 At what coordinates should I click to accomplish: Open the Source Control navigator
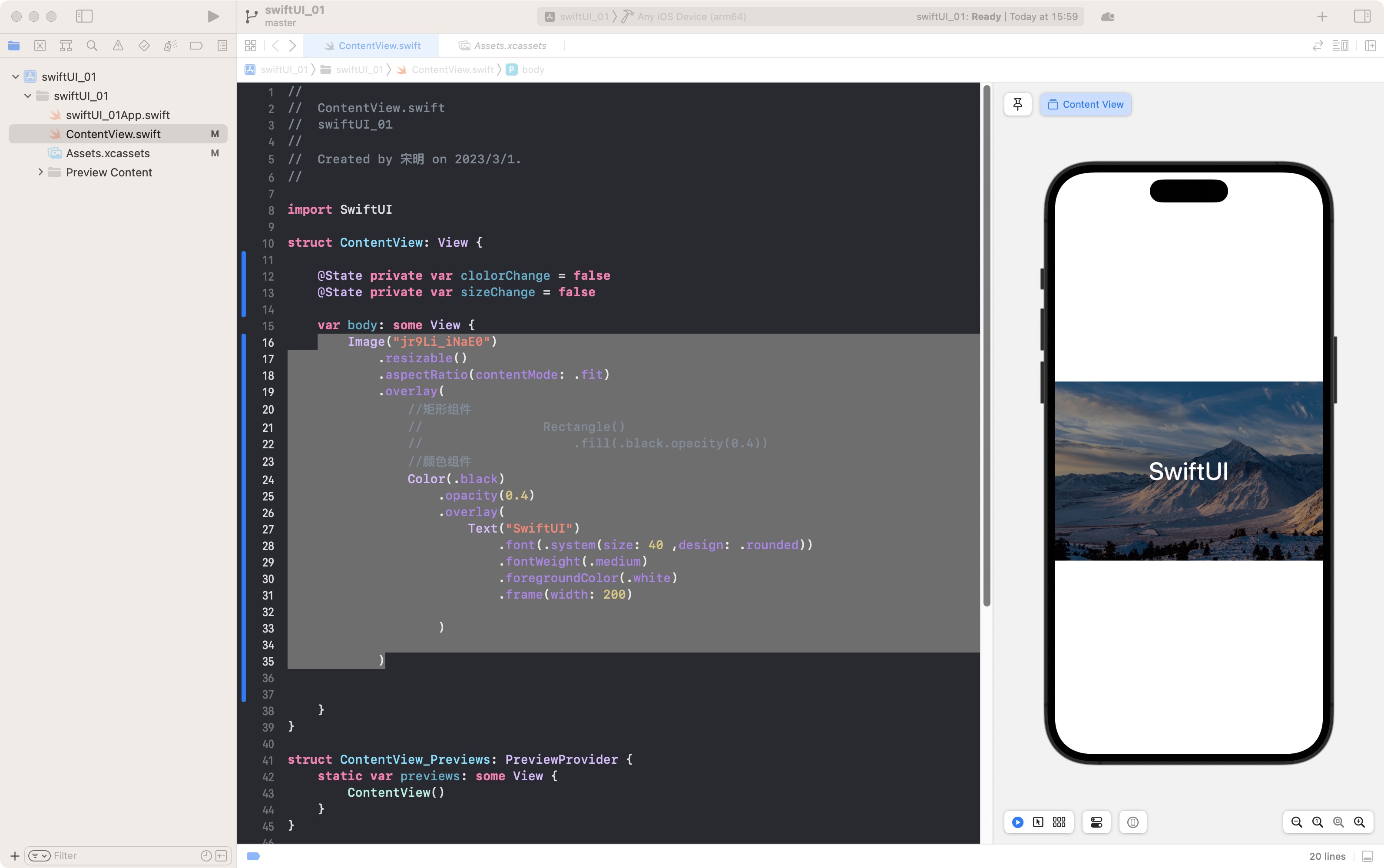coord(40,45)
